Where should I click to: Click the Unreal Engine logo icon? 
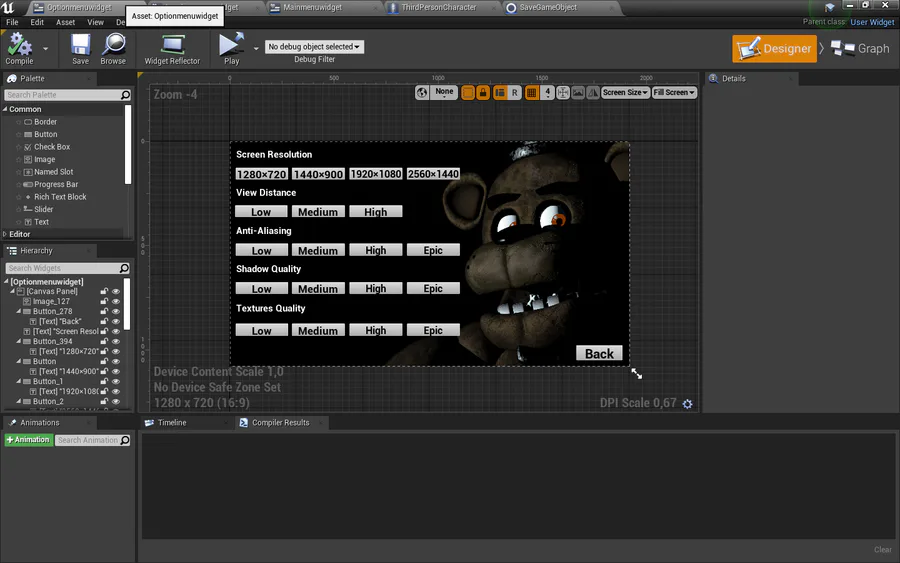[8, 7]
